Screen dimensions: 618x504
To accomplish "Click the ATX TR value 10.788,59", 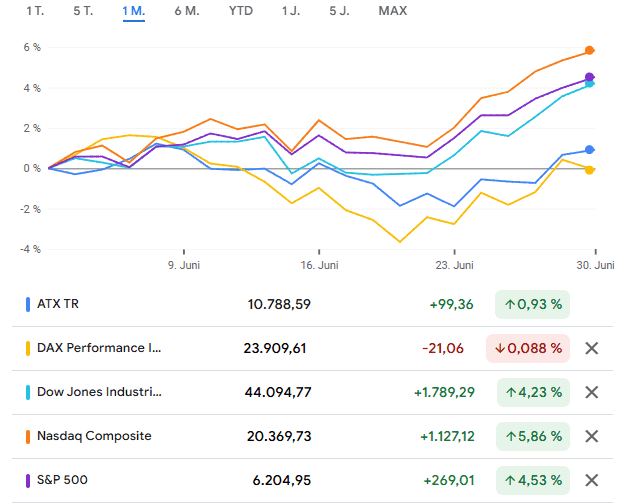I will pos(279,304).
